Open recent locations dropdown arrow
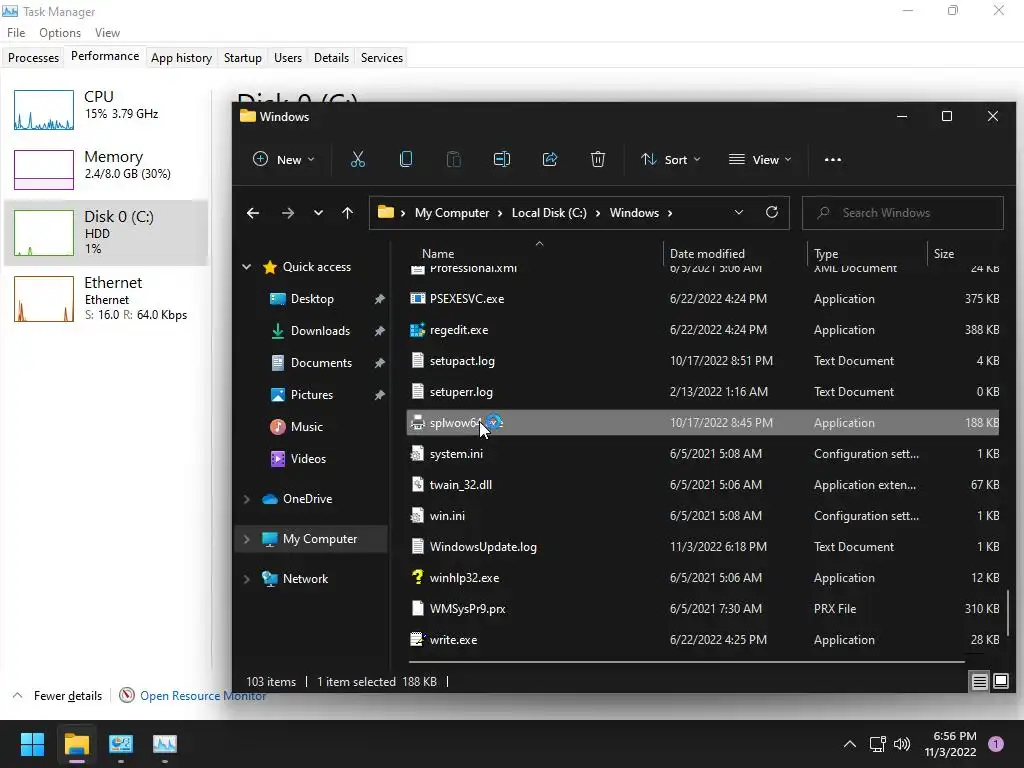 click(x=318, y=213)
